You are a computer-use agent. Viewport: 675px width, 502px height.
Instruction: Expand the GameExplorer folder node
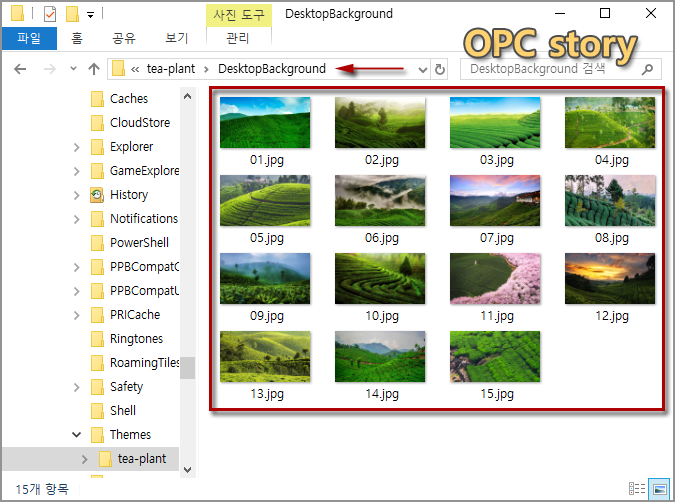pos(77,171)
